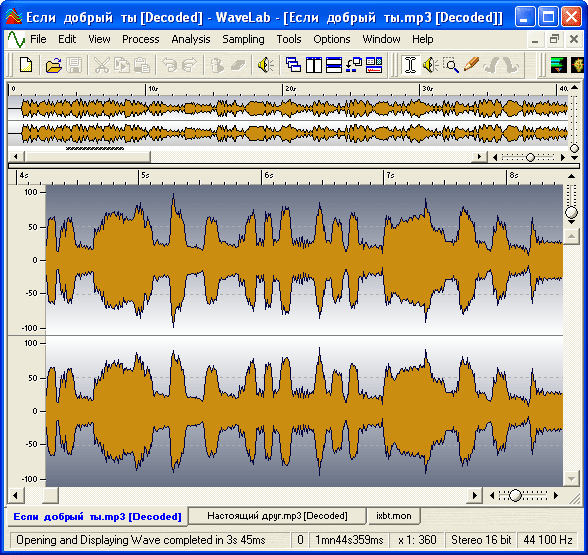
Task: Click the Stereo 16 bit status field
Action: coord(481,540)
